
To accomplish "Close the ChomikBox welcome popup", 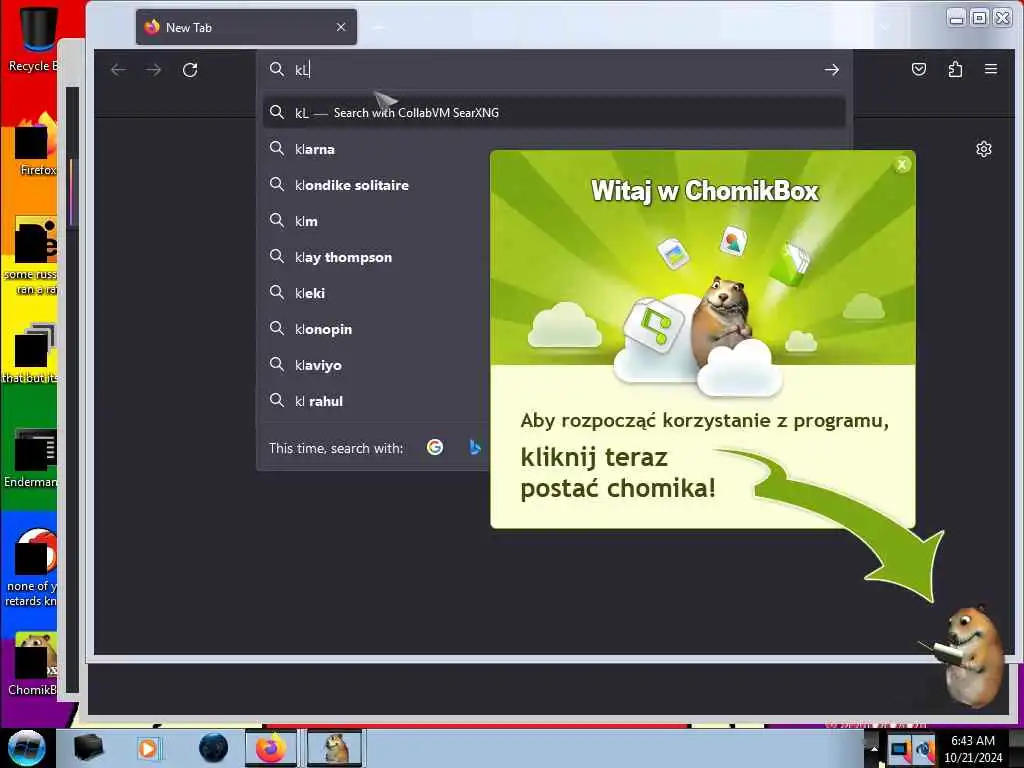I will 902,165.
